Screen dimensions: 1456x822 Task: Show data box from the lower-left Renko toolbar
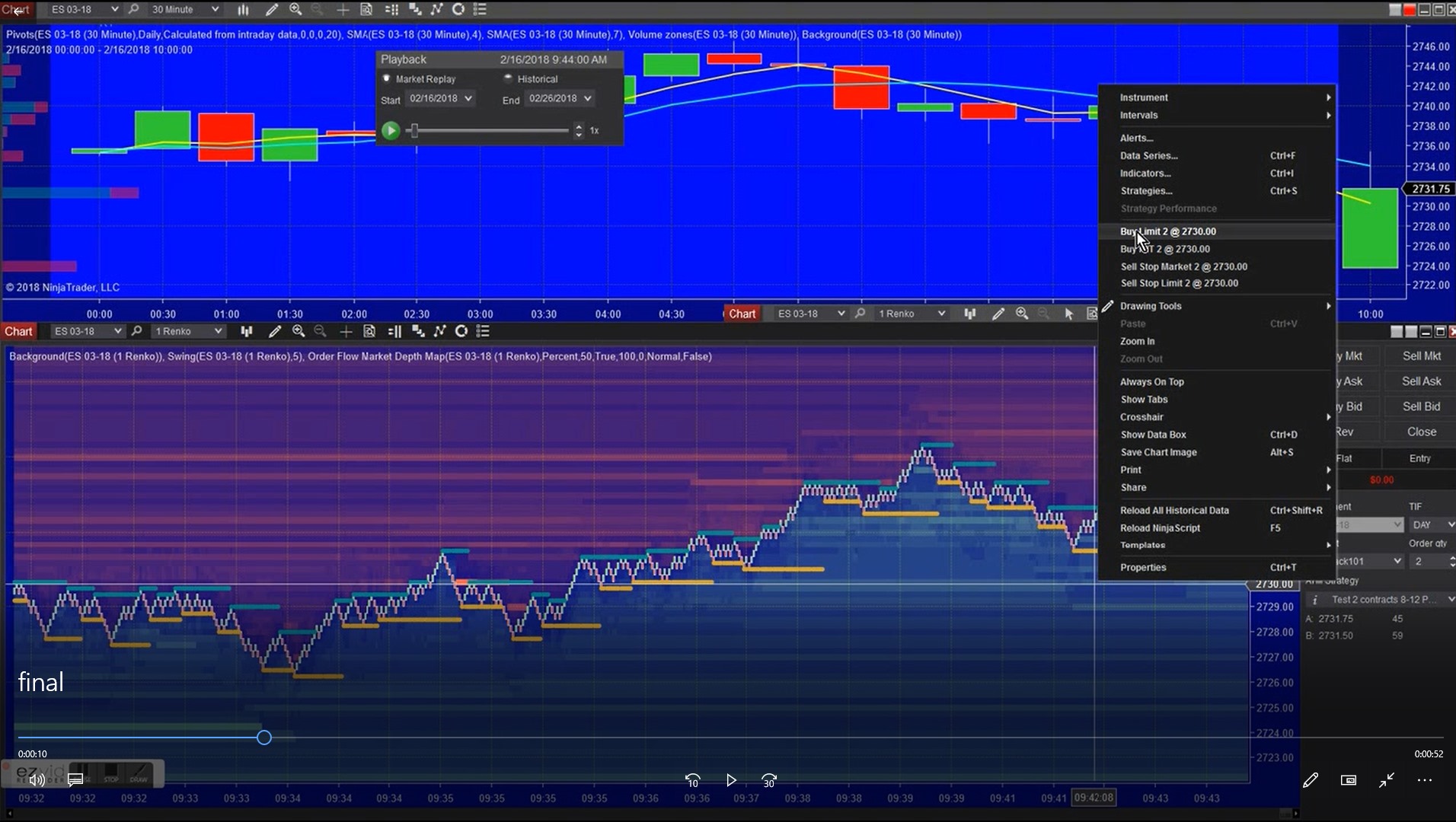tap(369, 331)
